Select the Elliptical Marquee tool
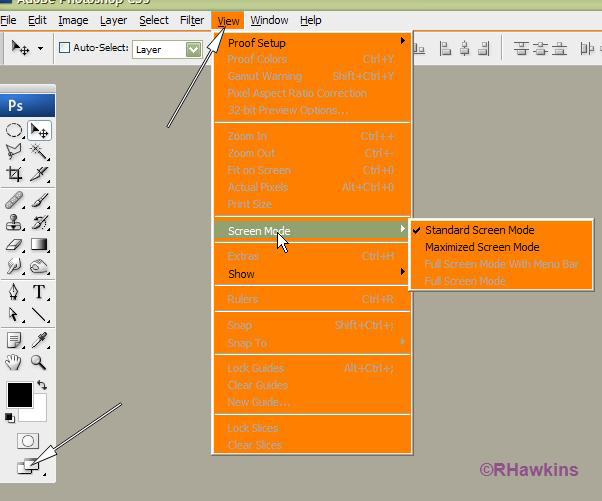This screenshot has height=501, width=602. pyautogui.click(x=15, y=130)
